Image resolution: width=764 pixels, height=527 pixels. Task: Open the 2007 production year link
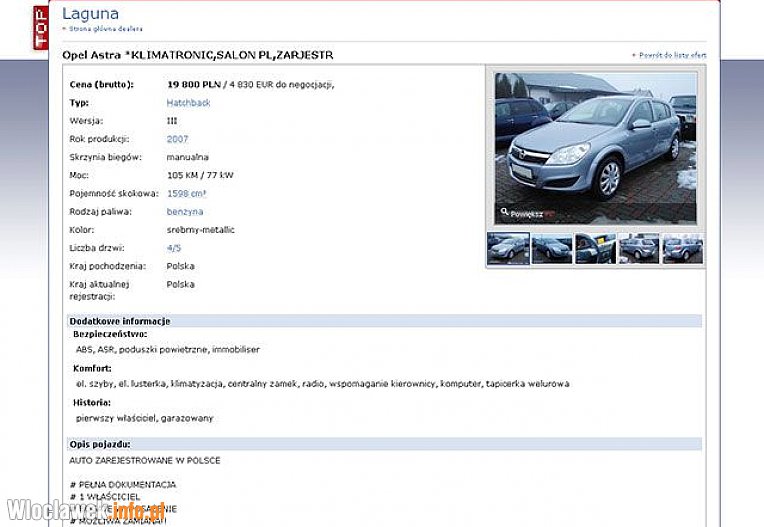pyautogui.click(x=177, y=139)
